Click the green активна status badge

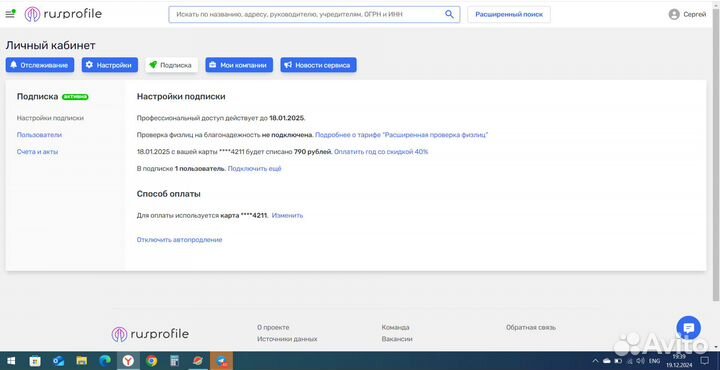(75, 97)
